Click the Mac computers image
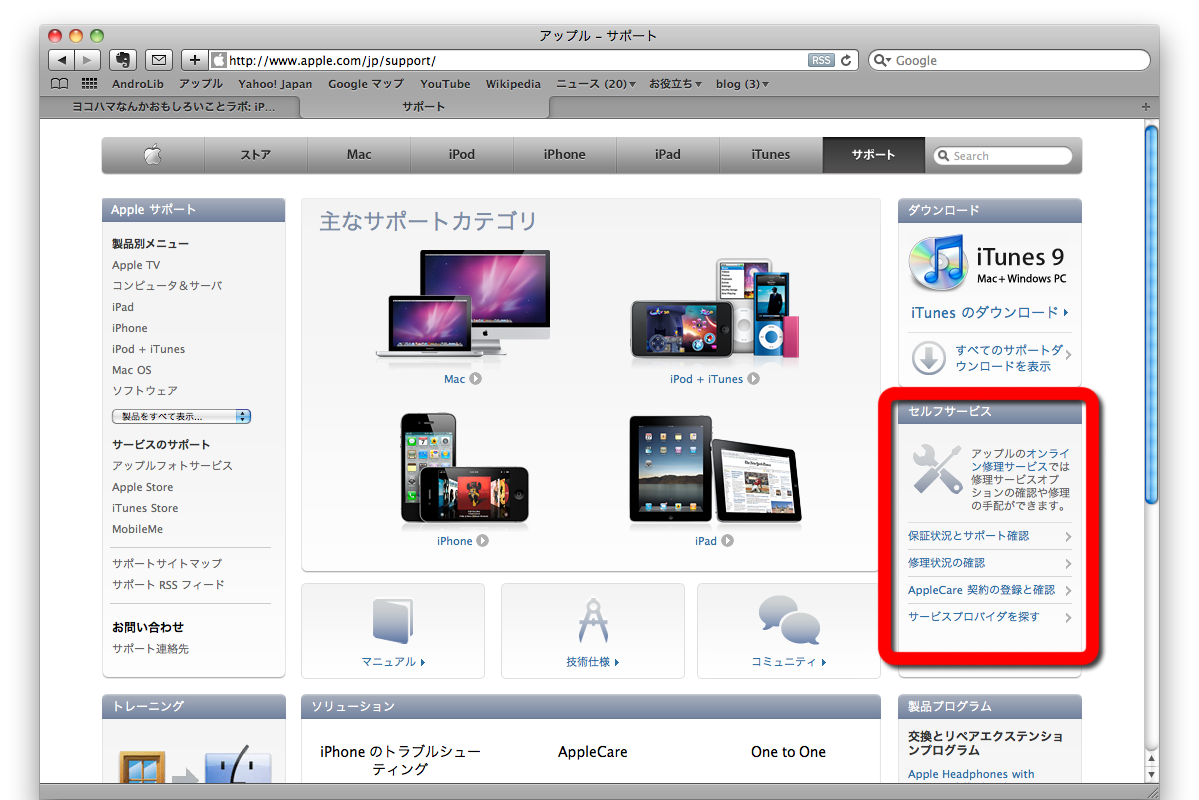The width and height of the screenshot is (1199, 800). coord(463,304)
